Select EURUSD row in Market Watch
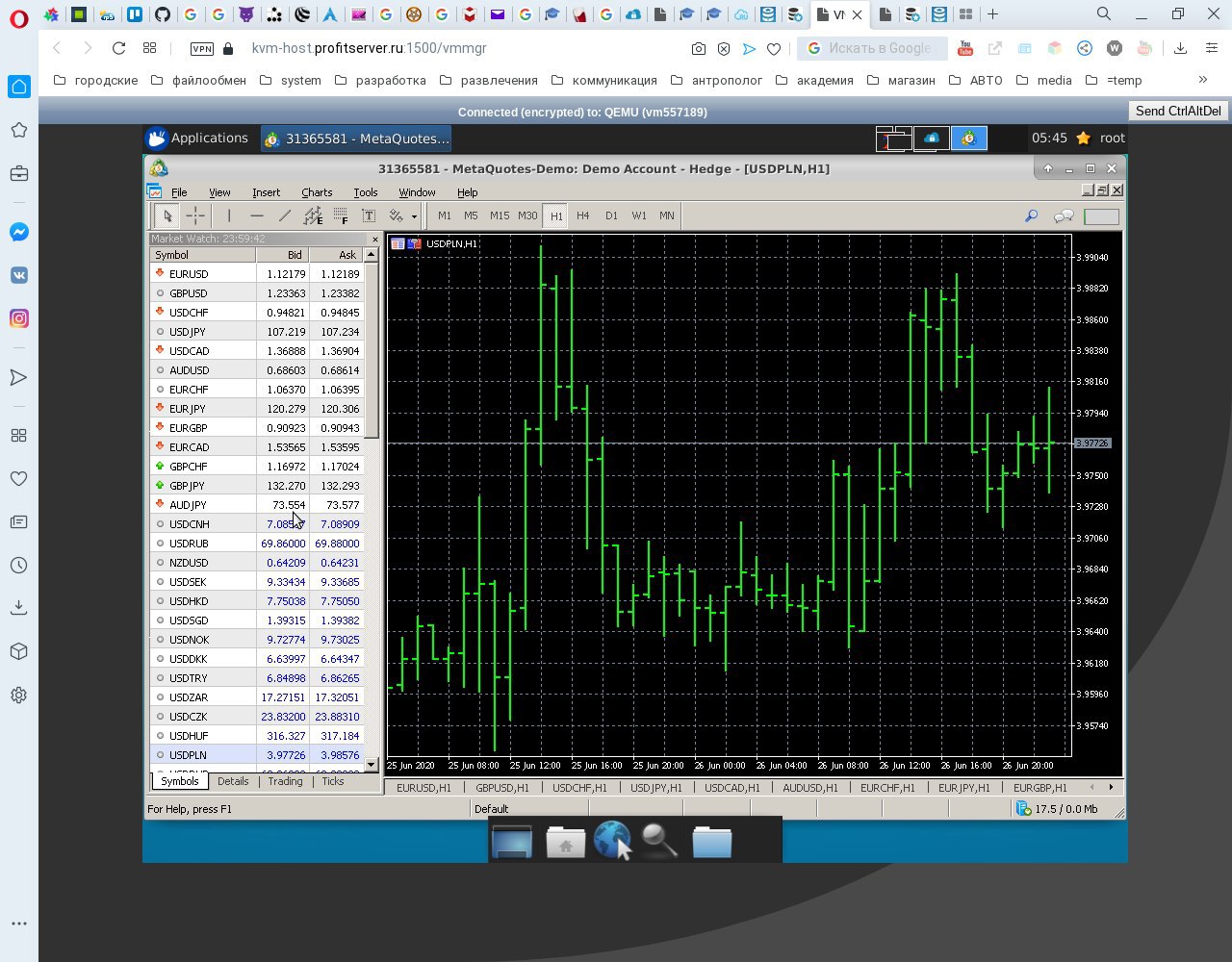This screenshot has height=962, width=1232. point(257,274)
